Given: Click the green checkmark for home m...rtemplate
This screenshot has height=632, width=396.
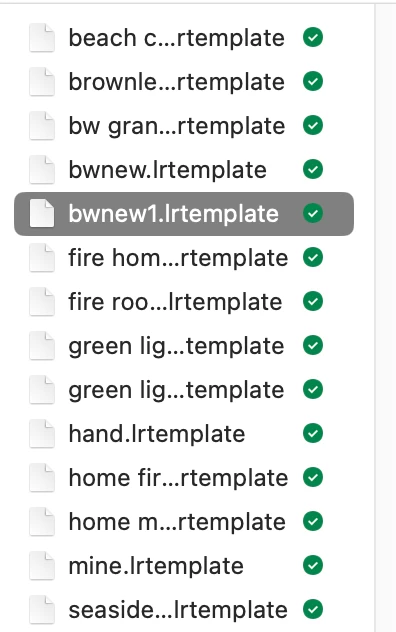Looking at the screenshot, I should pyautogui.click(x=313, y=521).
